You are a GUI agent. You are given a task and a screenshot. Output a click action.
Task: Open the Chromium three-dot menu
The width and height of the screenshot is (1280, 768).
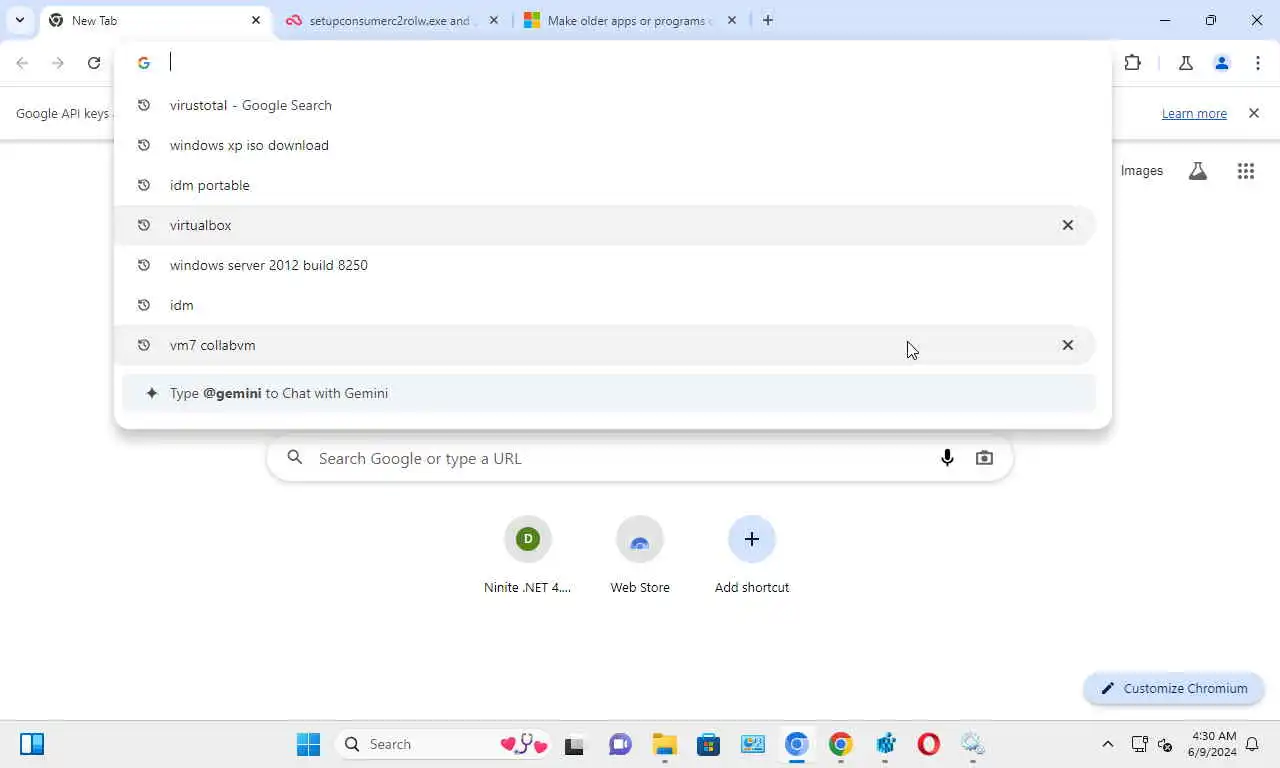tap(1258, 63)
